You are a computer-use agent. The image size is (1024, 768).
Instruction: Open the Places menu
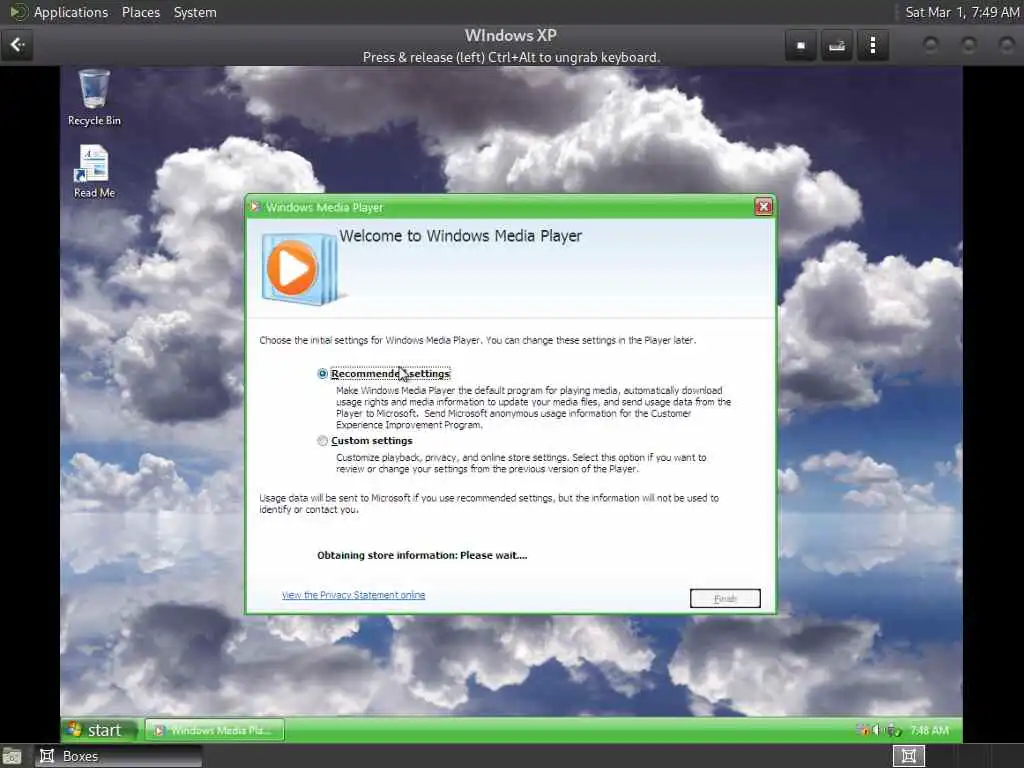click(x=141, y=12)
